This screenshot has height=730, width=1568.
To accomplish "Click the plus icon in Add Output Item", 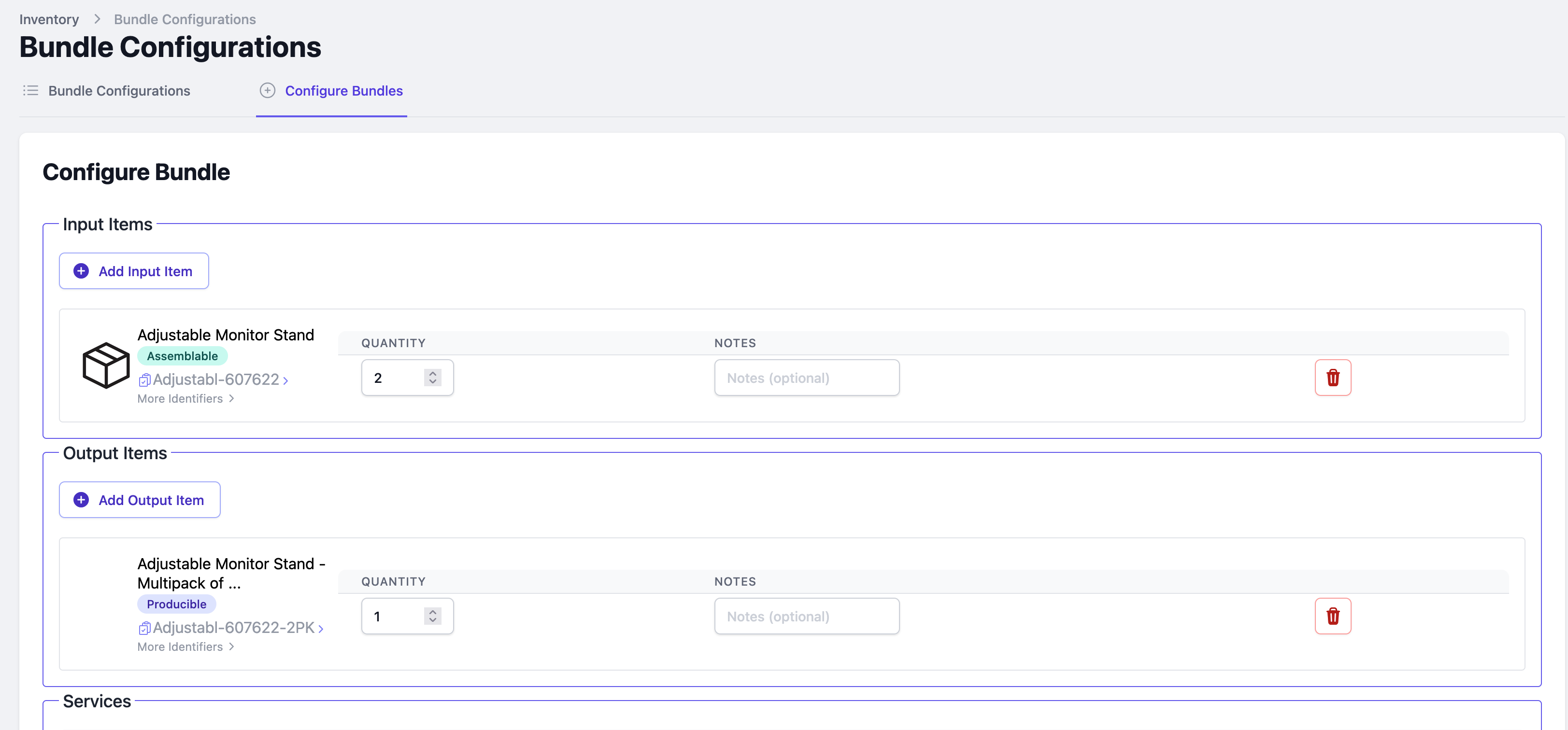I will (x=81, y=499).
